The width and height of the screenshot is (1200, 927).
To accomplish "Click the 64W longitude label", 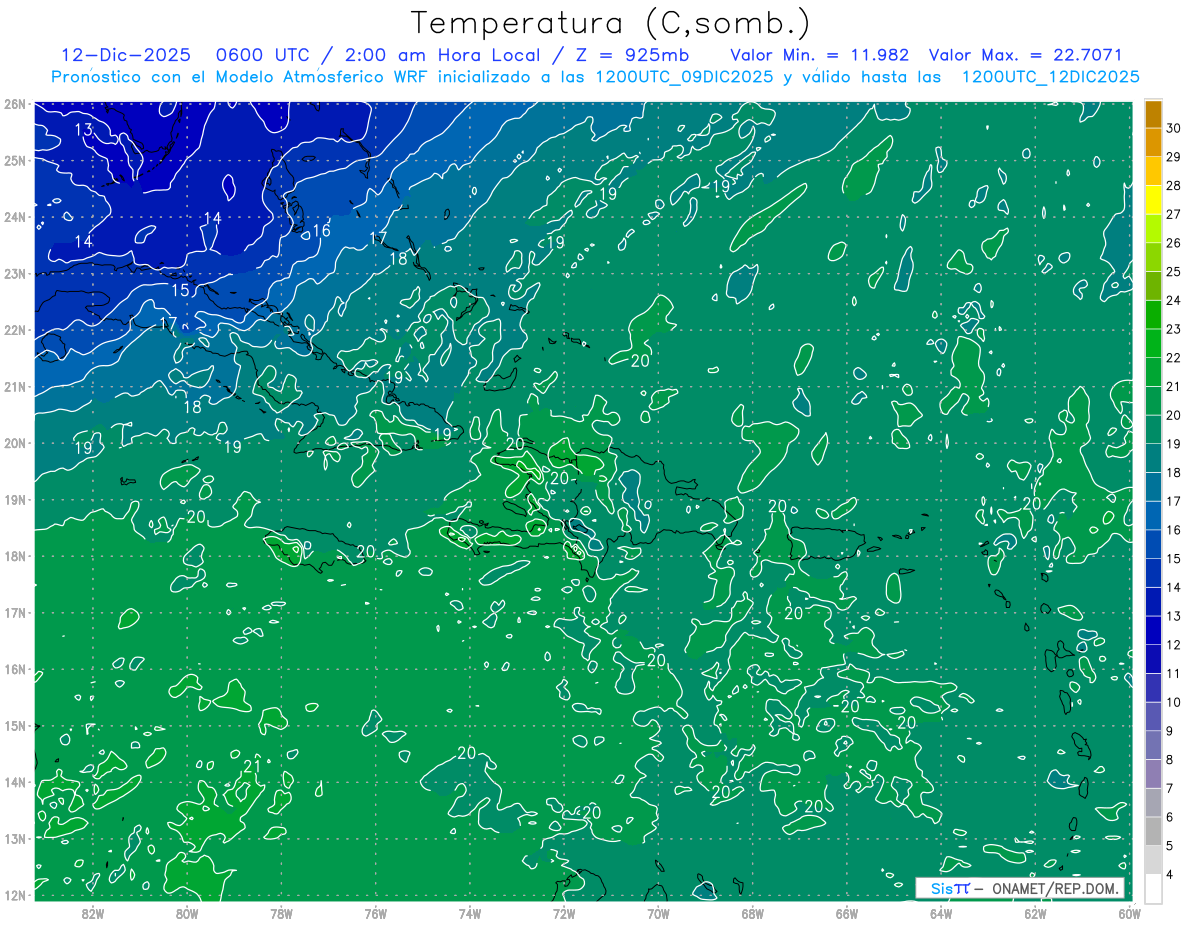I will coord(941,913).
